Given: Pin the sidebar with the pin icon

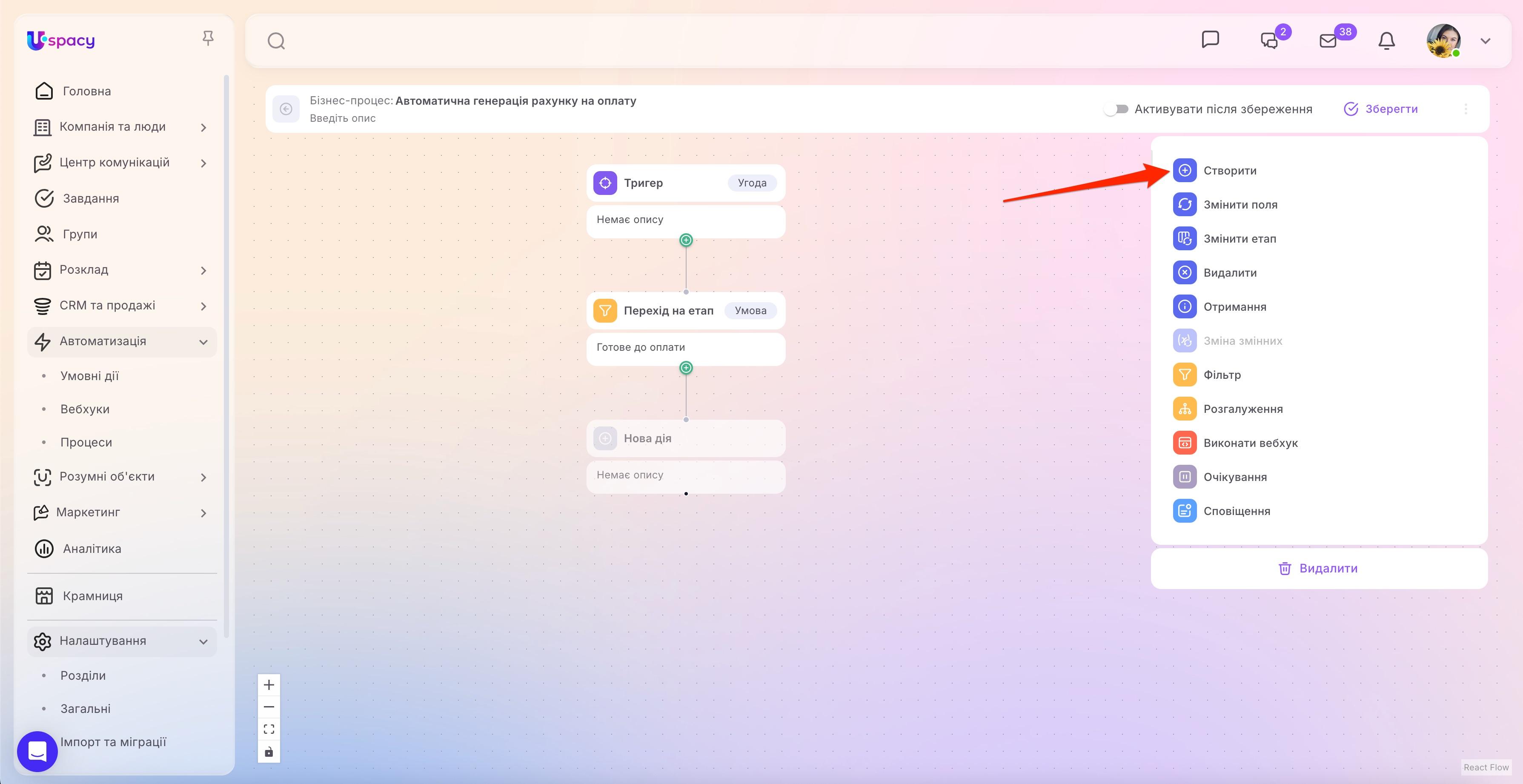Looking at the screenshot, I should [x=208, y=38].
